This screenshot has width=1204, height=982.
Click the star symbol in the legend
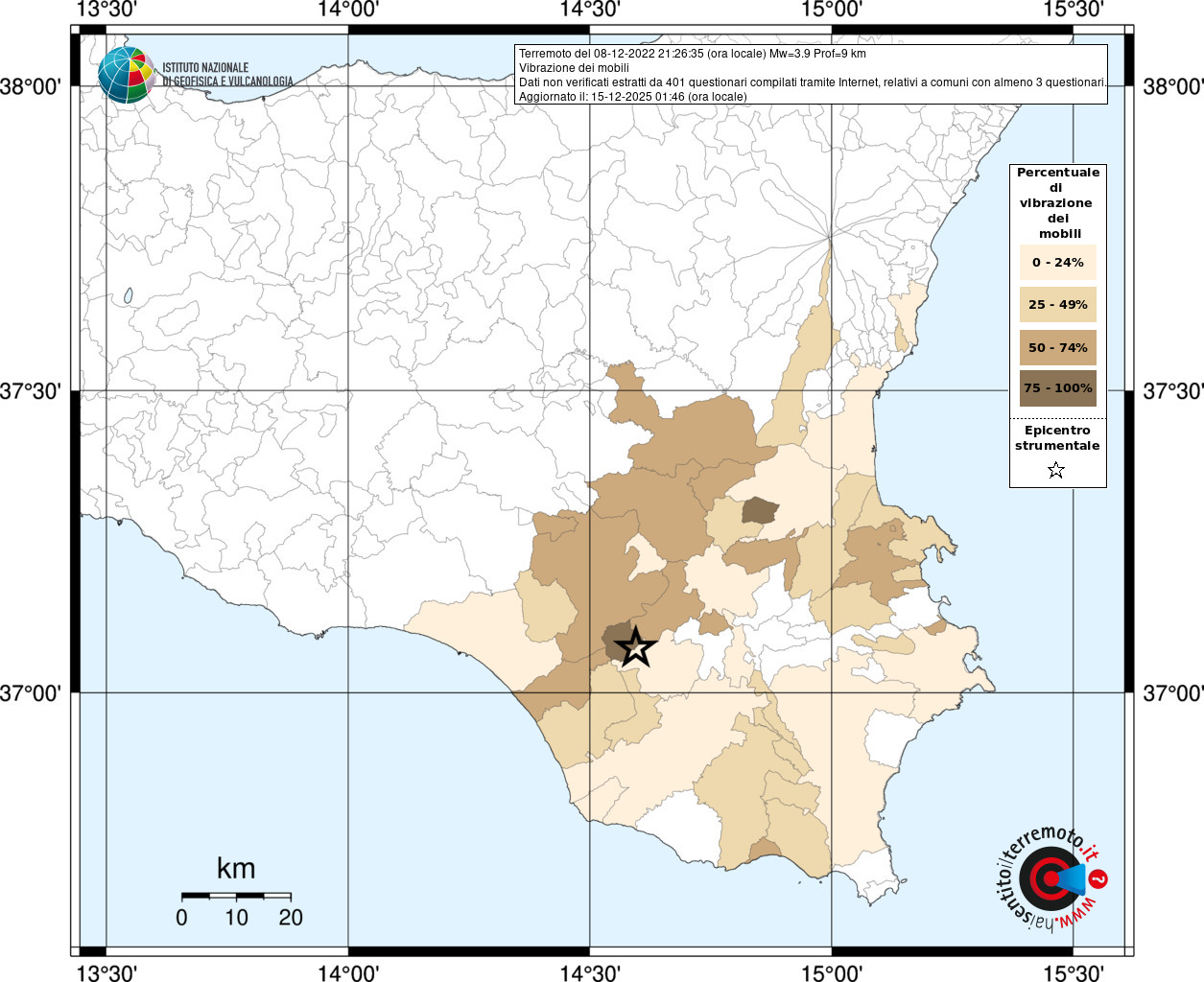1056,470
